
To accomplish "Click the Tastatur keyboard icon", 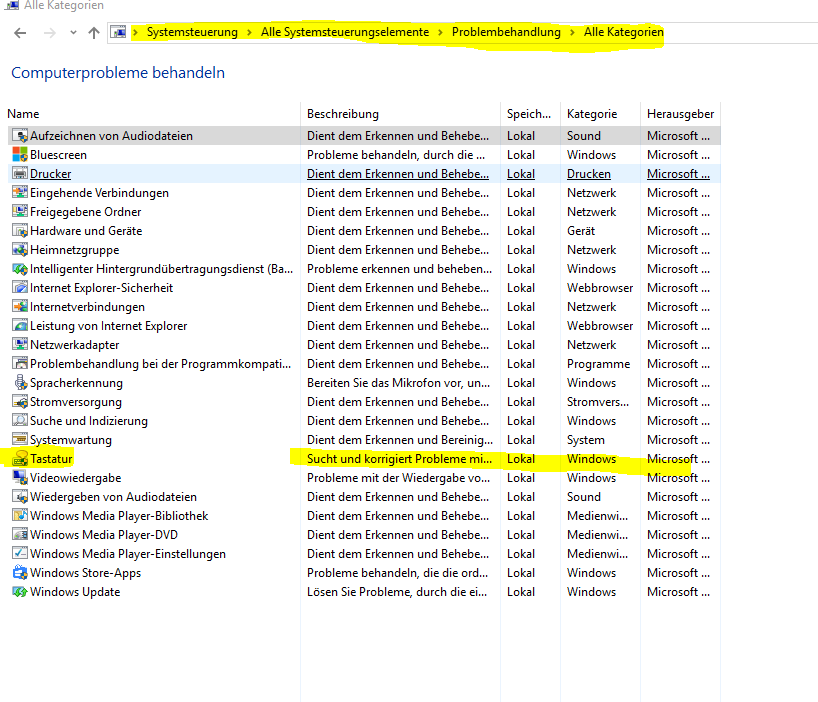I will pyautogui.click(x=20, y=458).
